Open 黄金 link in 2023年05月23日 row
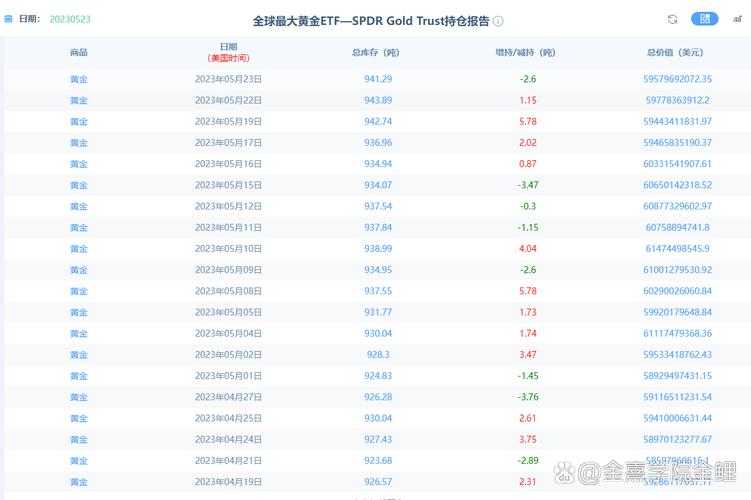Image resolution: width=751 pixels, height=500 pixels. pos(79,79)
